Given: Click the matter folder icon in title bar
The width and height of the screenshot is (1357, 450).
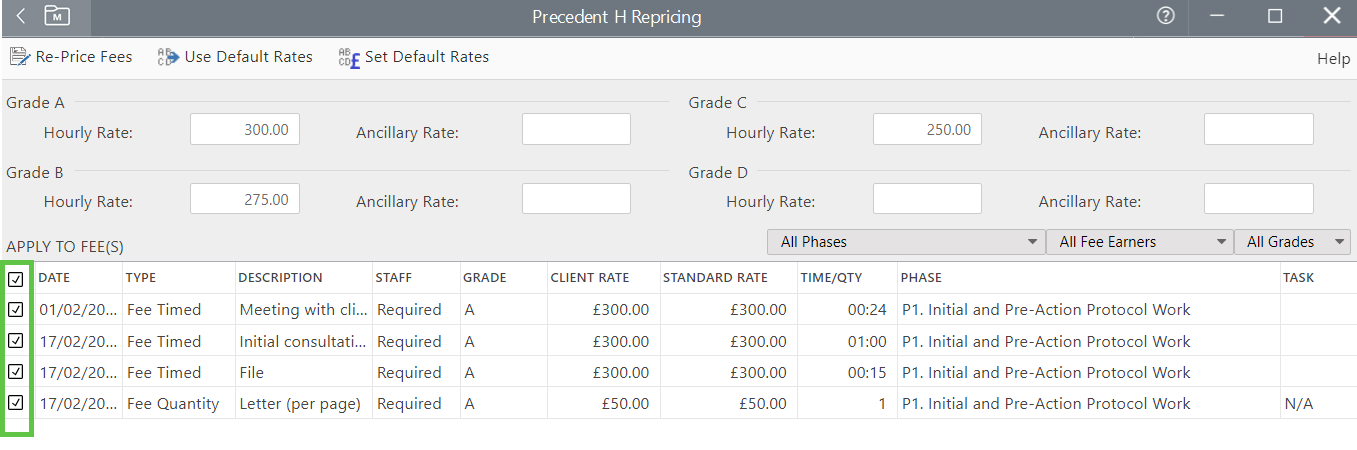Looking at the screenshot, I should (57, 16).
